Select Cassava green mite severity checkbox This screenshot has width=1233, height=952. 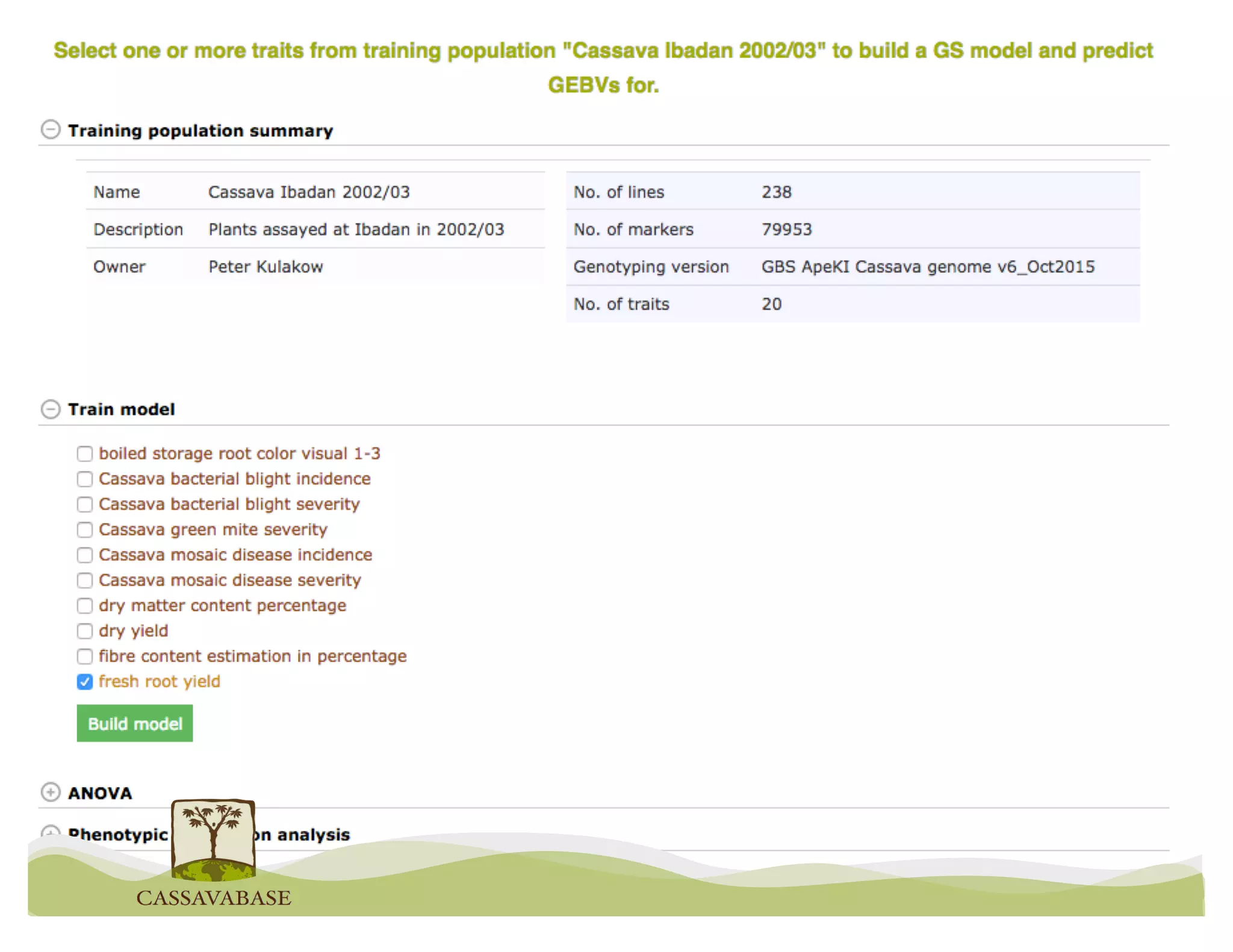tap(85, 530)
